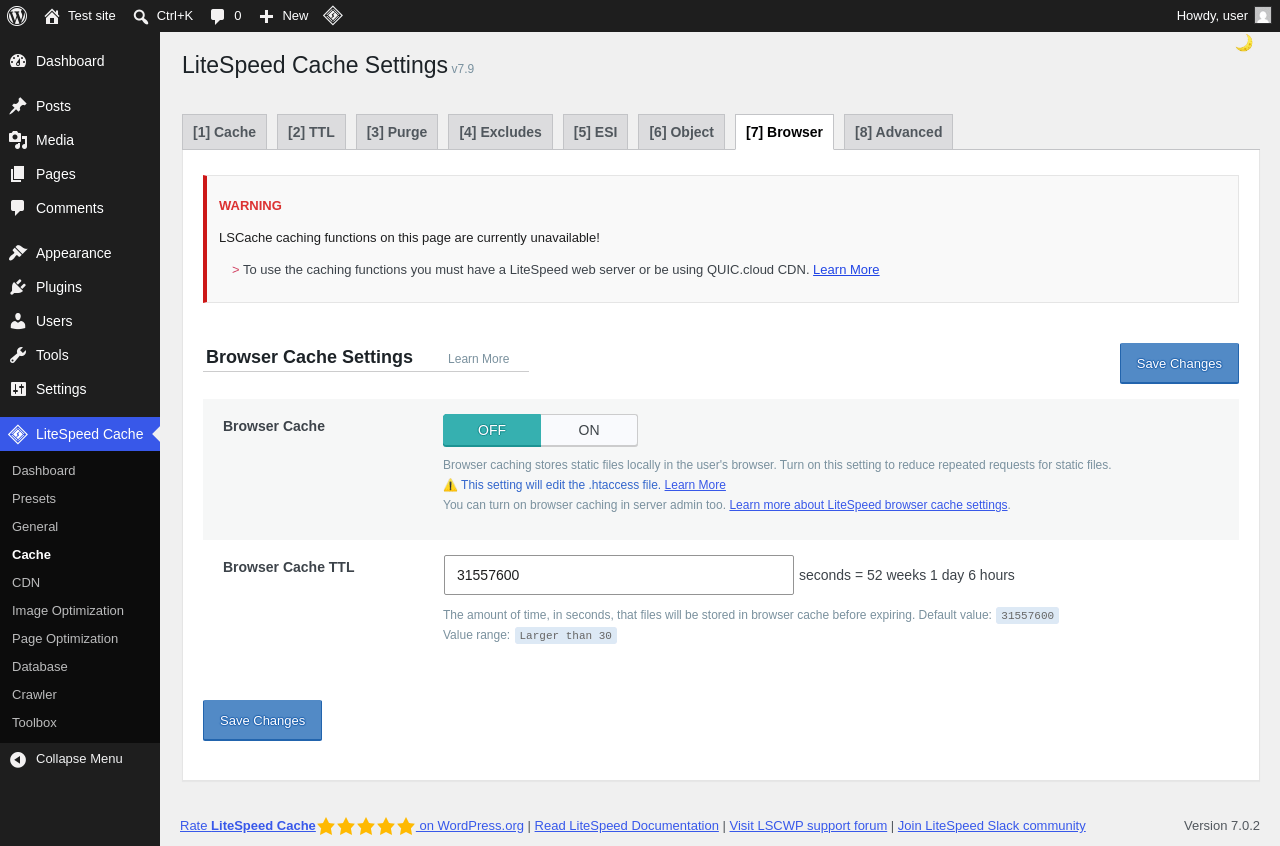Open LiteSpeed browser cache settings link

pyautogui.click(x=868, y=505)
